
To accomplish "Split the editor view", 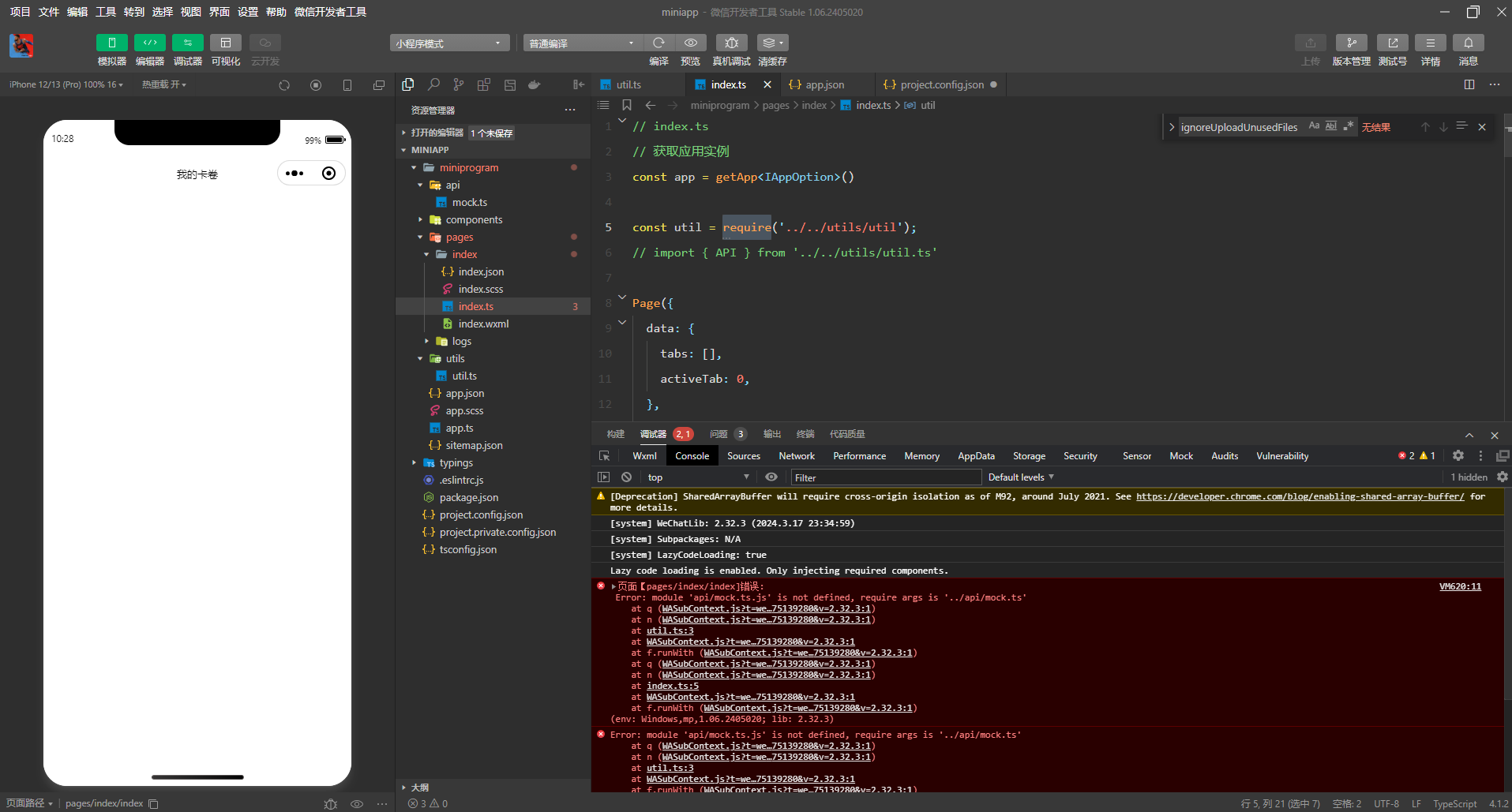I will click(x=1469, y=84).
